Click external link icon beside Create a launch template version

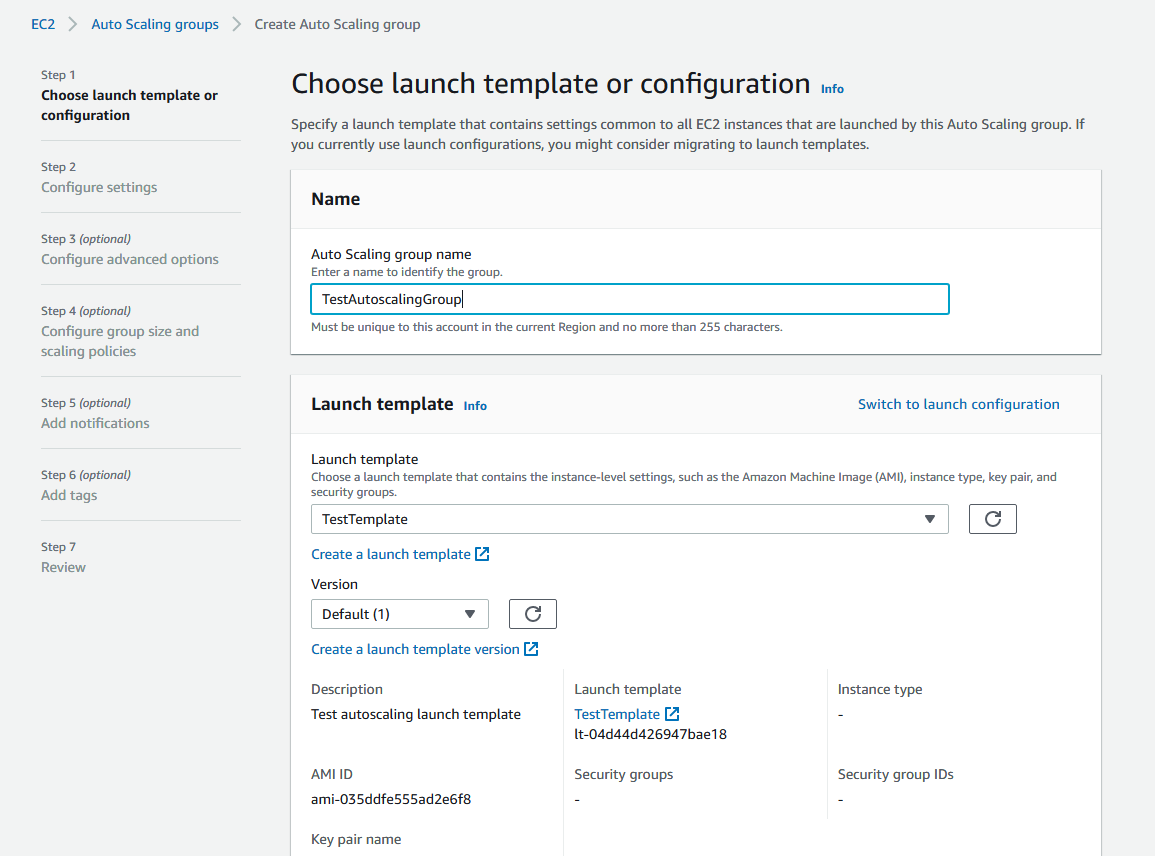tap(531, 649)
